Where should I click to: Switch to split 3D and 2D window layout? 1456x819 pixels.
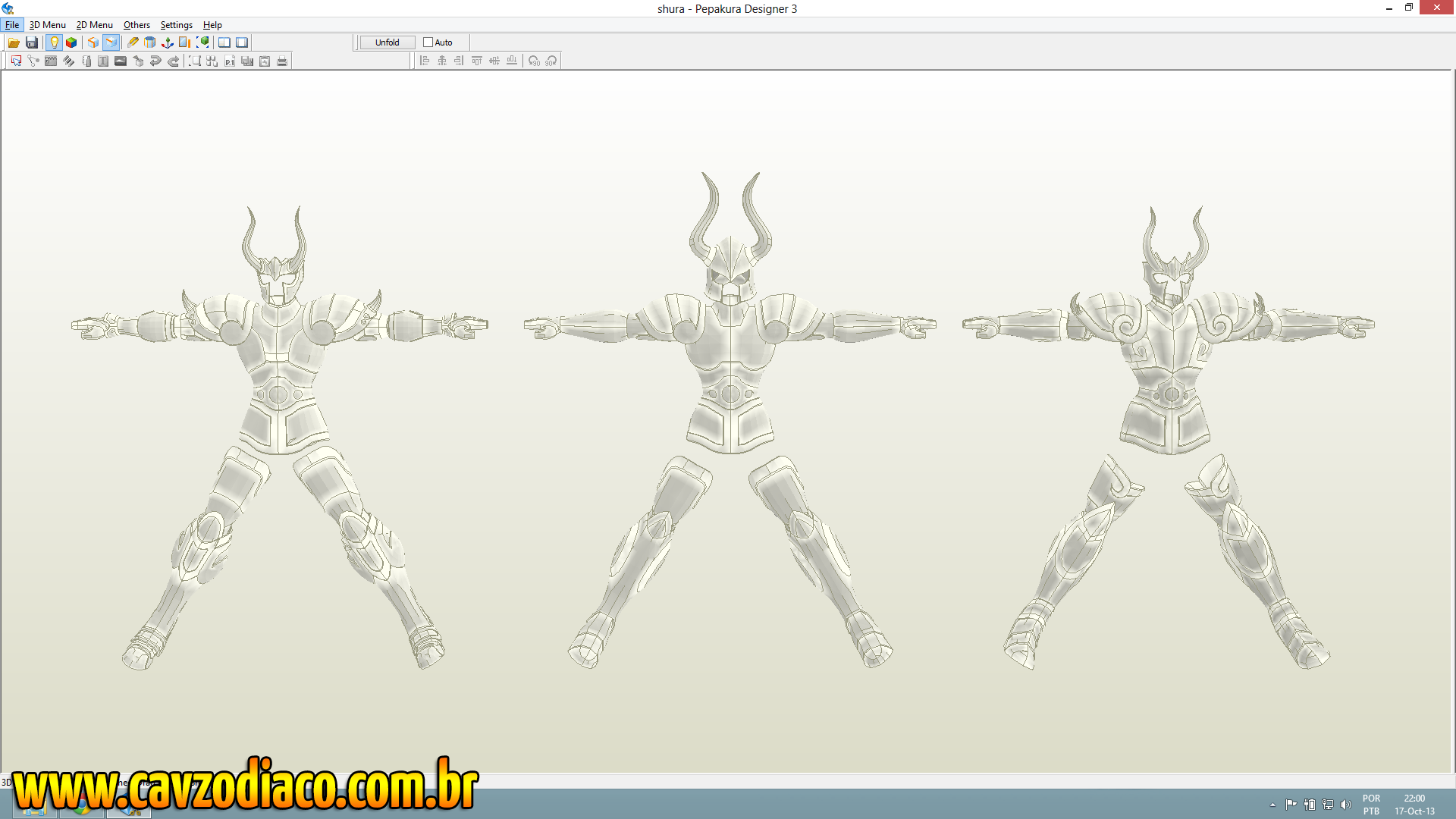[x=224, y=42]
